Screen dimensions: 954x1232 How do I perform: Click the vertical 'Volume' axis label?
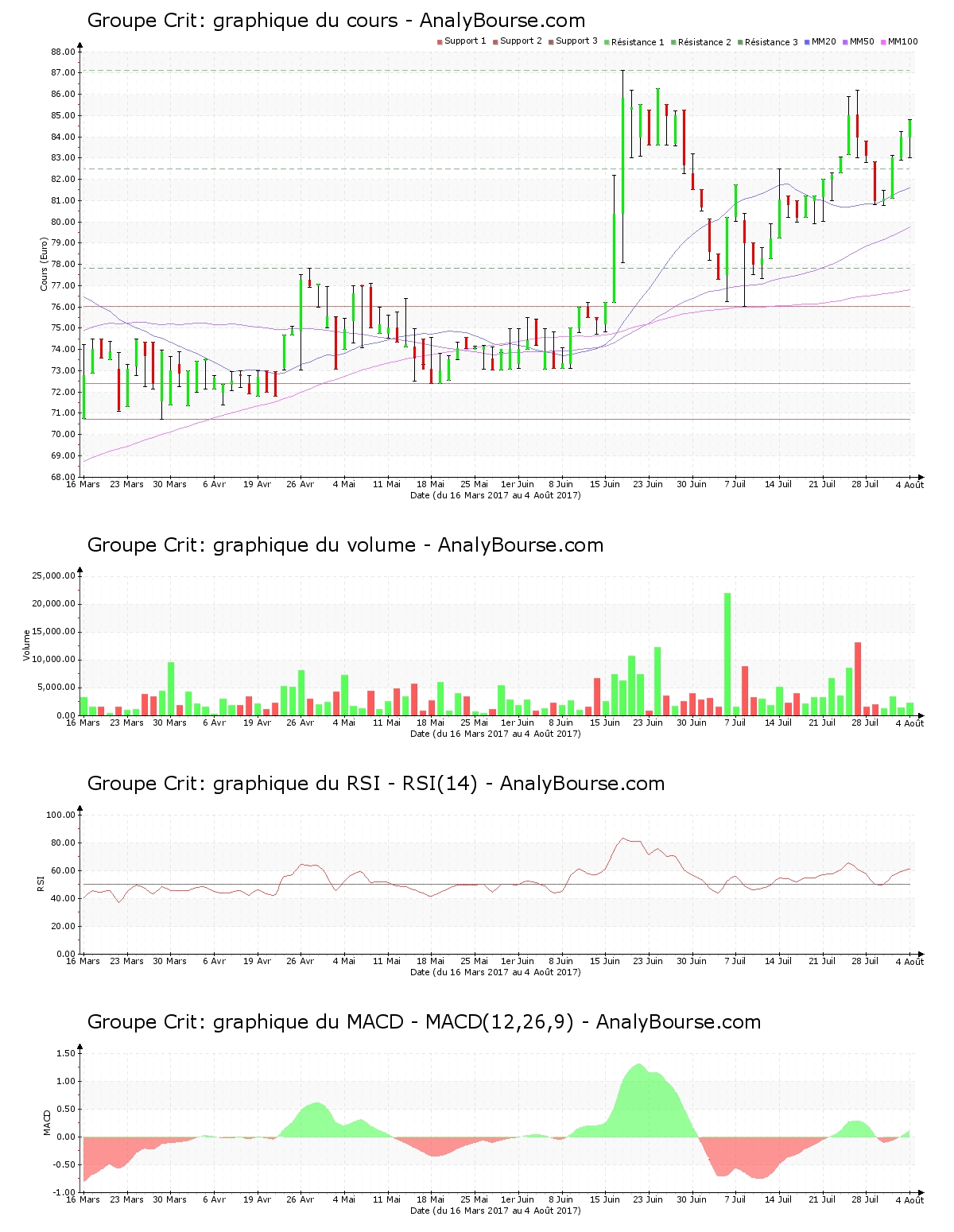[x=26, y=645]
